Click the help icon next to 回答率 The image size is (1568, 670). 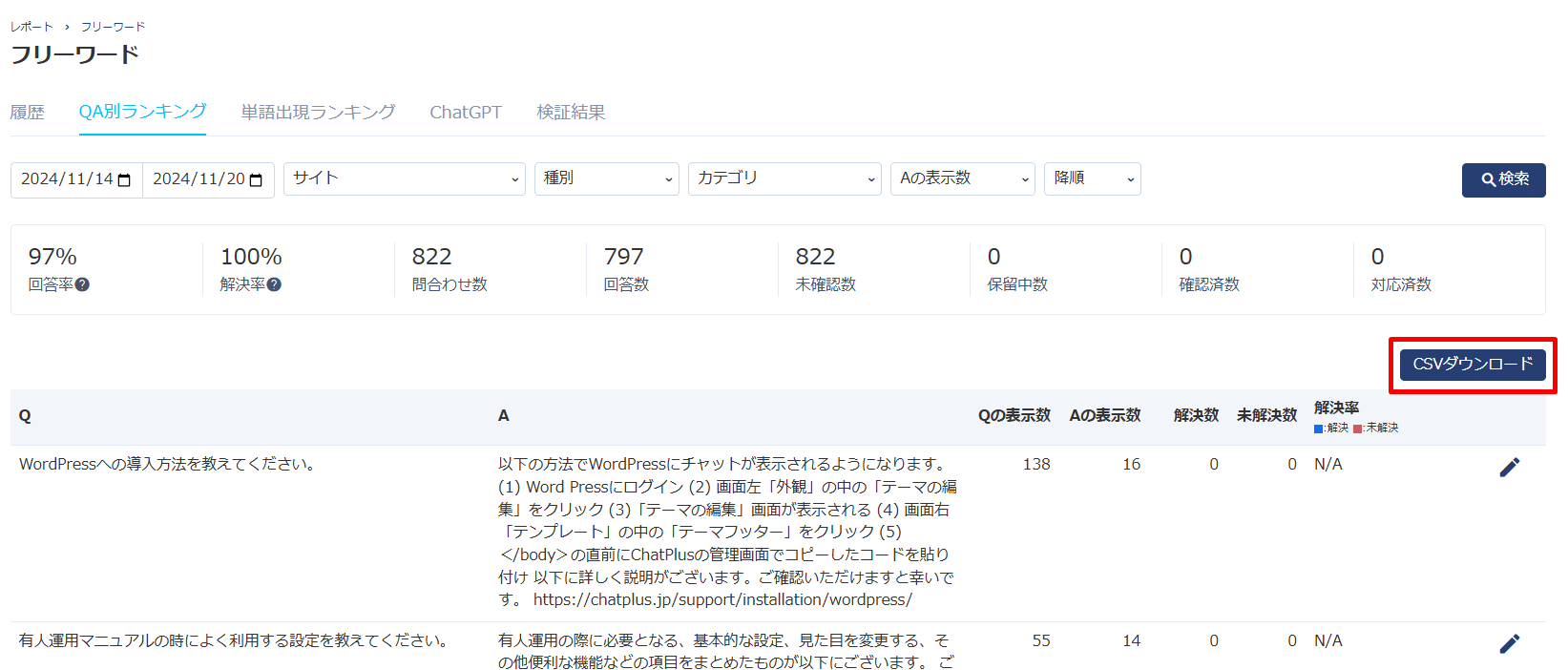(82, 284)
